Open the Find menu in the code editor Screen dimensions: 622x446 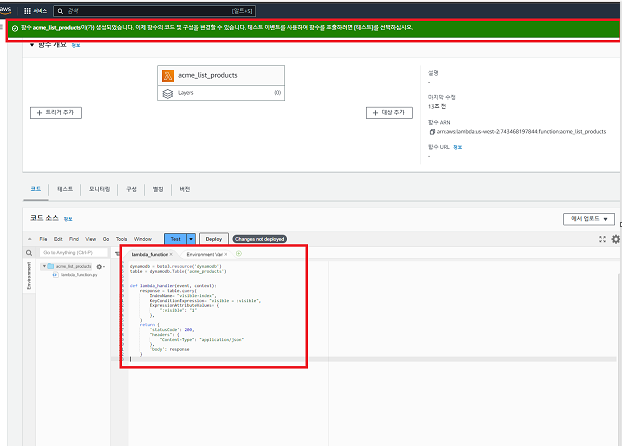[x=74, y=239]
